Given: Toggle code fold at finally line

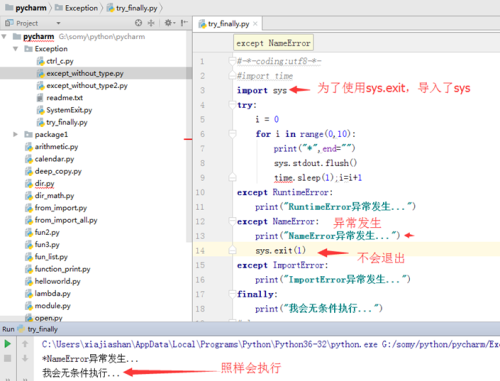Looking at the screenshot, I should (x=232, y=294).
